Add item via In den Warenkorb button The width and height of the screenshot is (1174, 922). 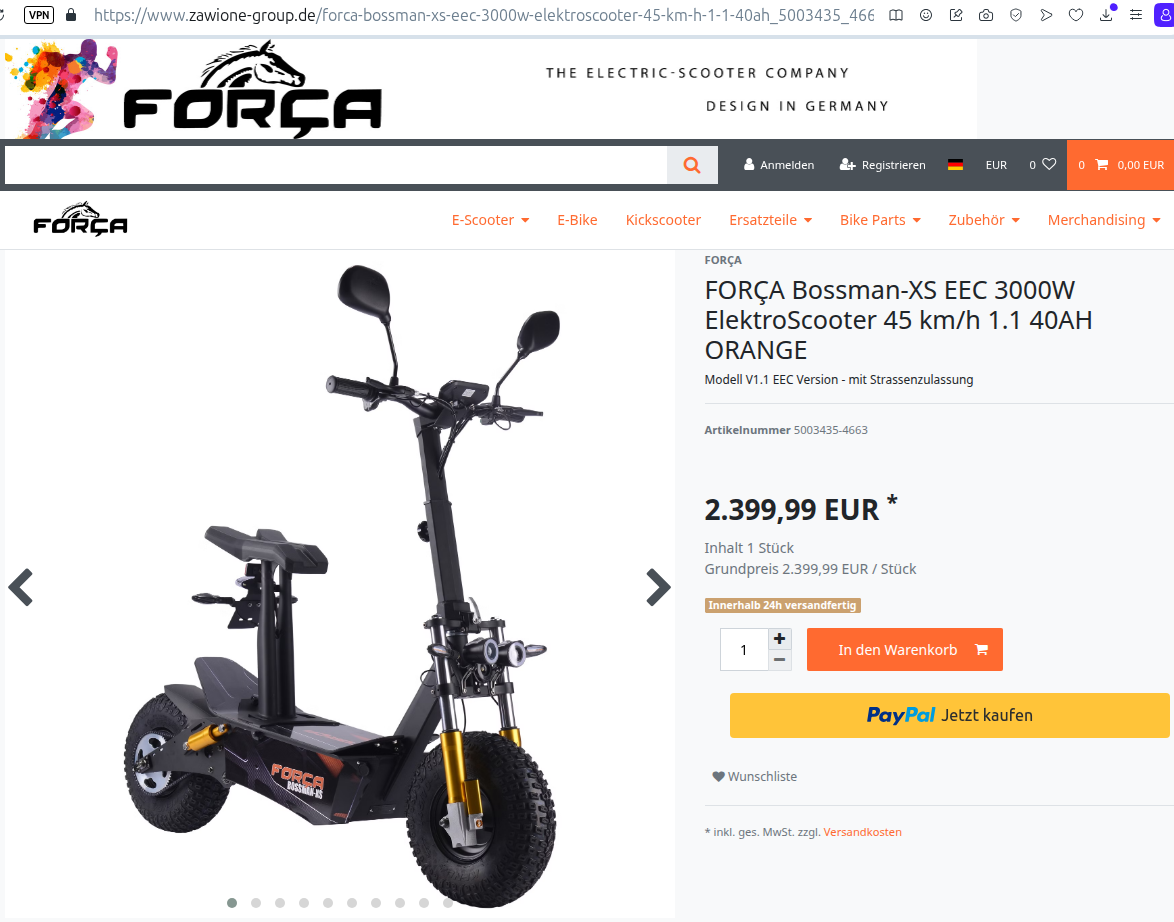[904, 649]
